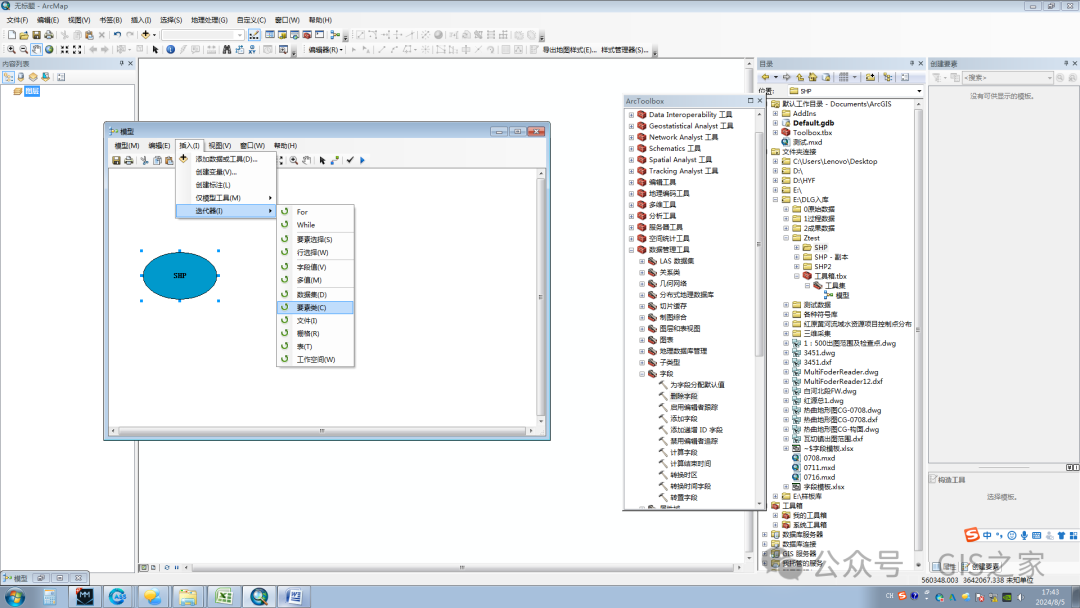Zoom to full extent globe

point(49,50)
